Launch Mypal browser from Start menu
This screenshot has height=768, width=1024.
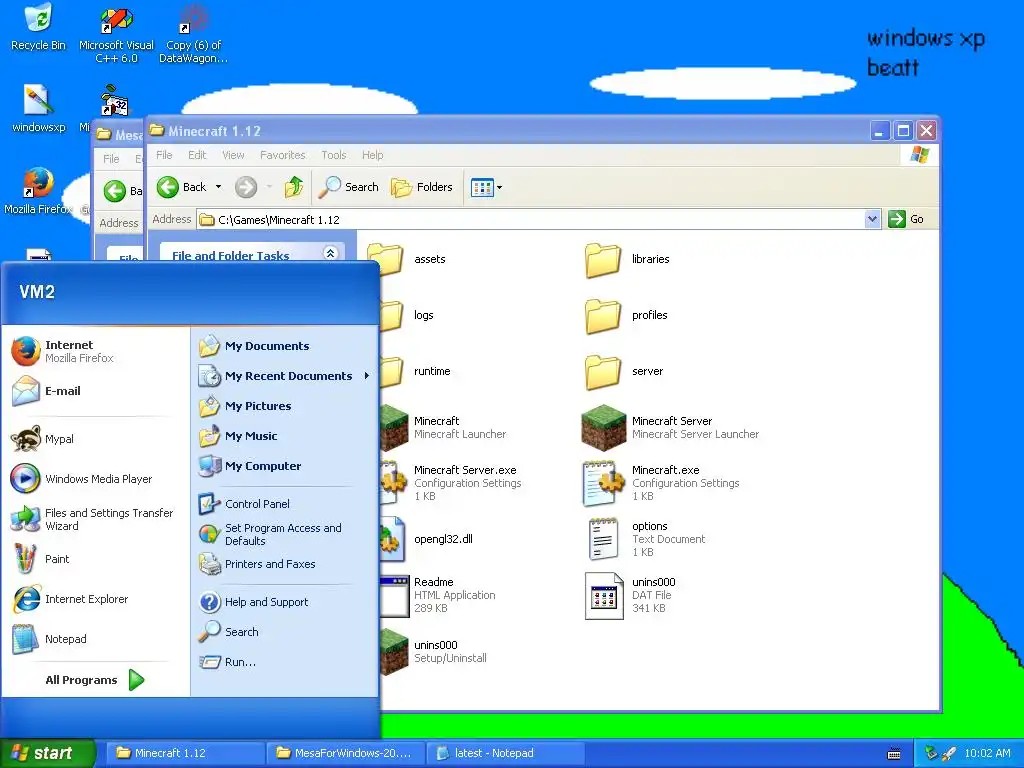(95, 439)
